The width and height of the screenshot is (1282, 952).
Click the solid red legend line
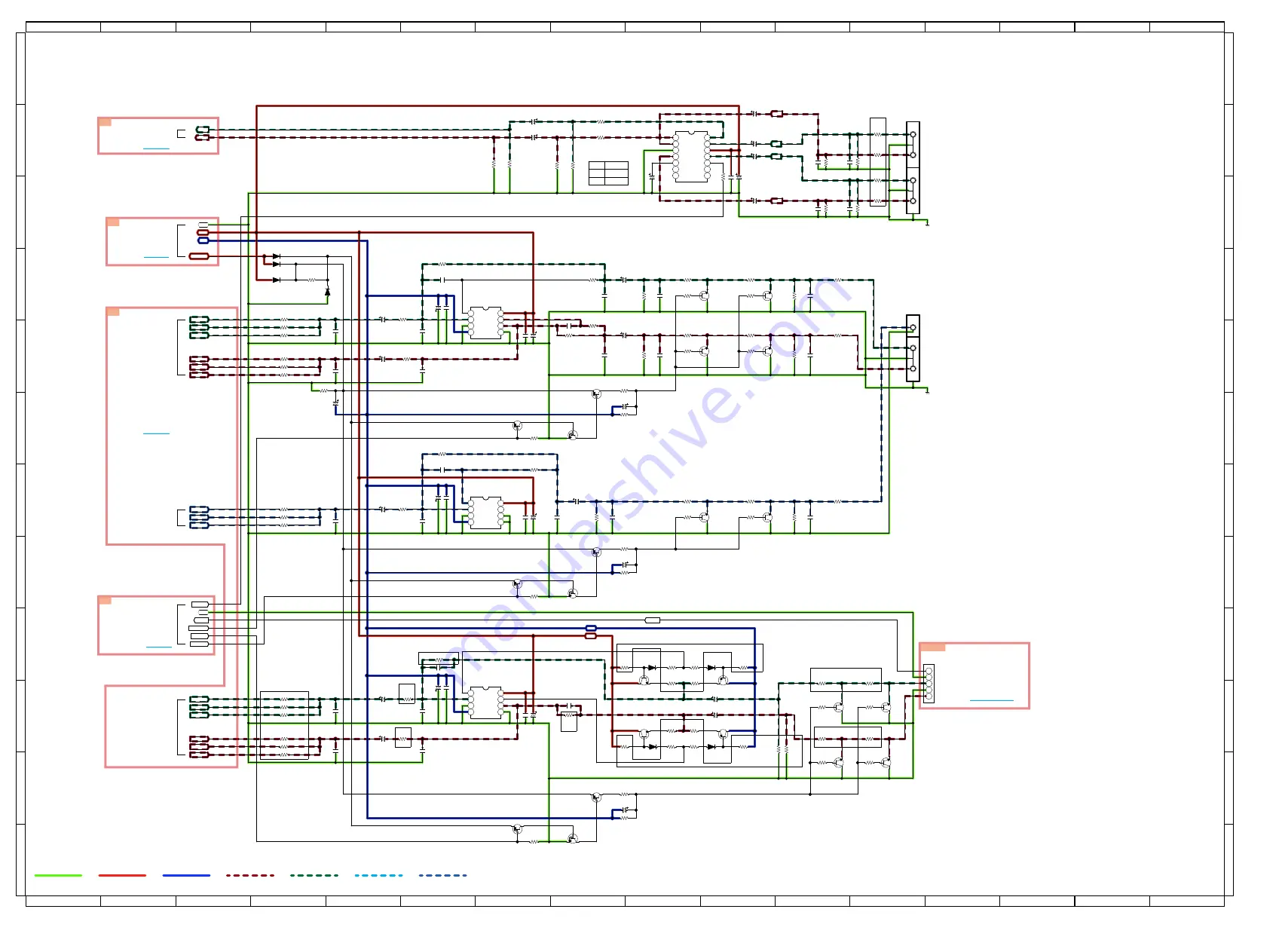point(122,875)
